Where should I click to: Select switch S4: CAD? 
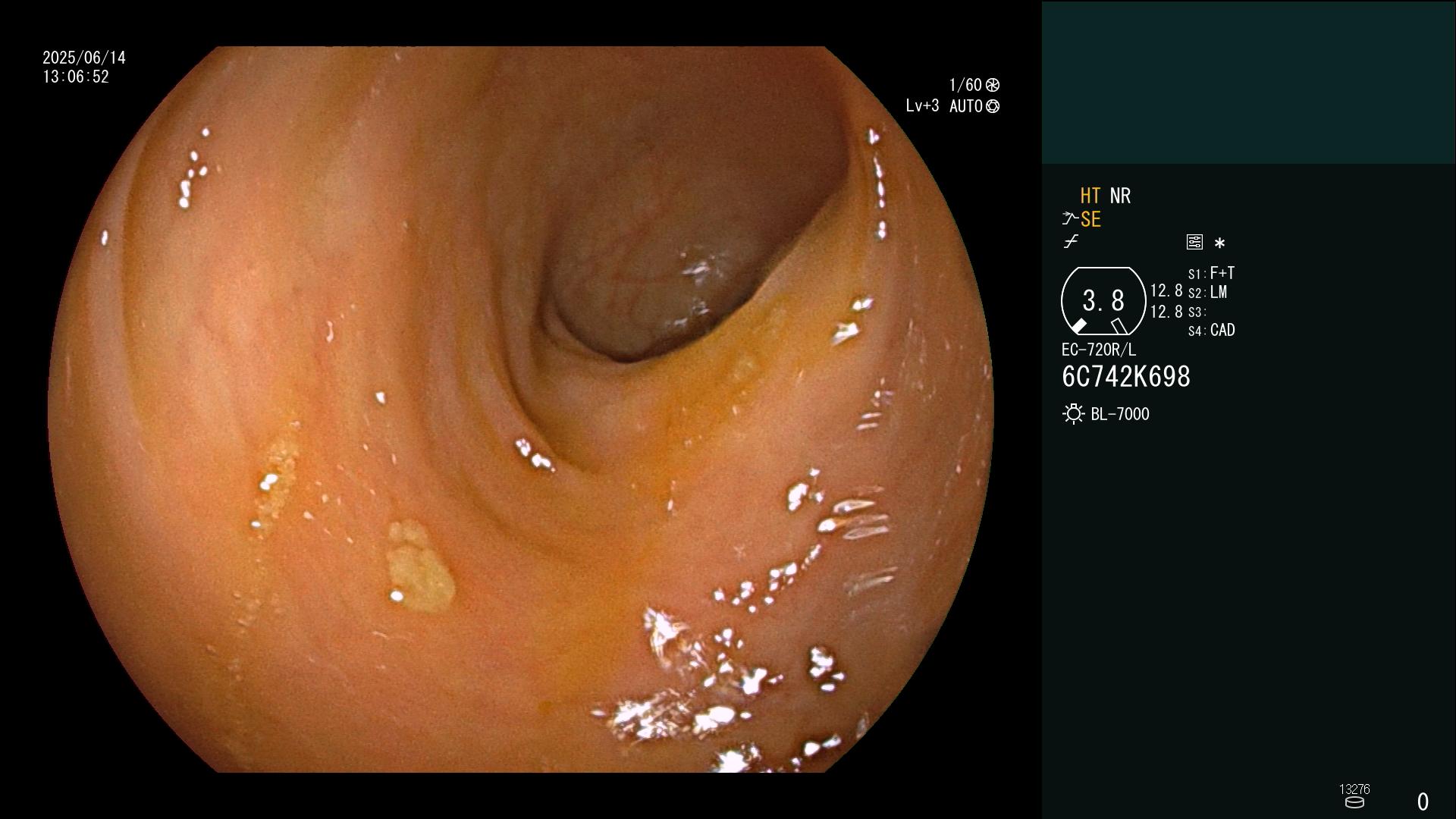pos(1212,330)
